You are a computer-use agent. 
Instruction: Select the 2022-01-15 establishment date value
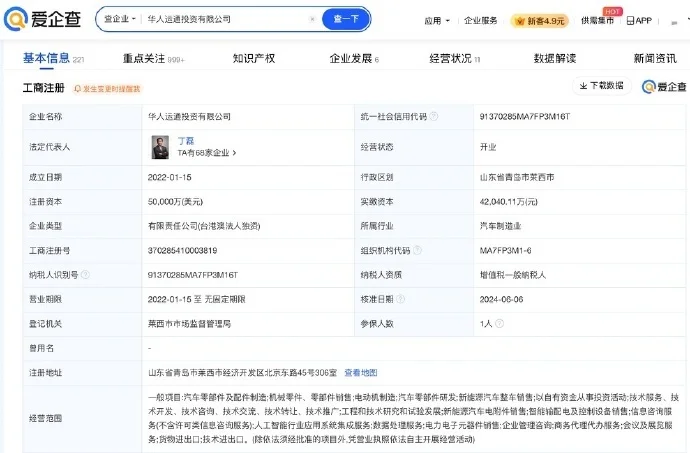tap(169, 177)
